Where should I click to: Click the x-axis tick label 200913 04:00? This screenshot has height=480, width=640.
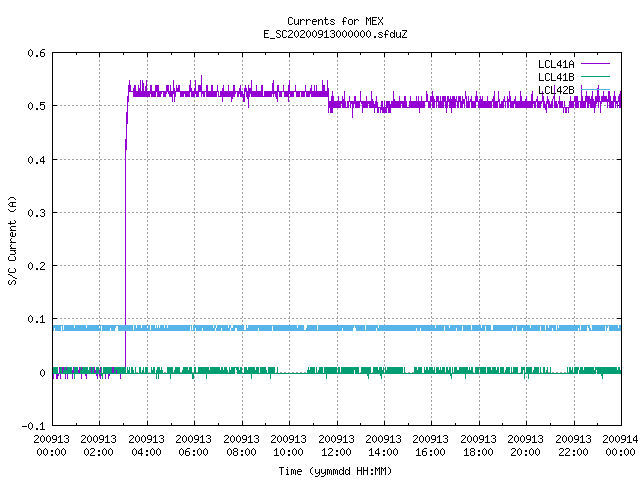[147, 445]
